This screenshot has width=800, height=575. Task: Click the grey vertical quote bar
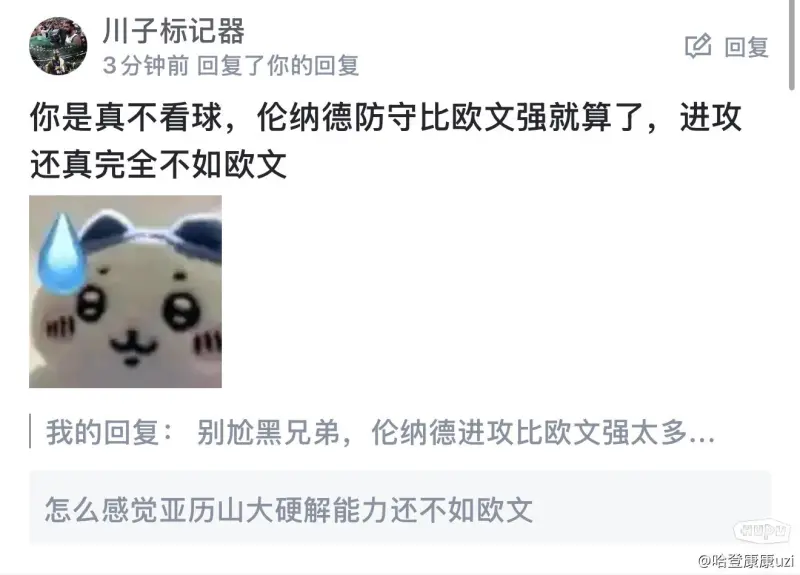[x=30, y=432]
